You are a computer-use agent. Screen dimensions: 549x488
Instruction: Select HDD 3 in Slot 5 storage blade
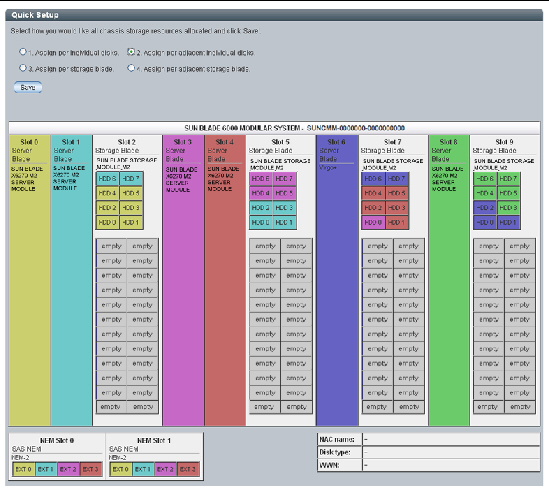pyautogui.click(x=284, y=208)
